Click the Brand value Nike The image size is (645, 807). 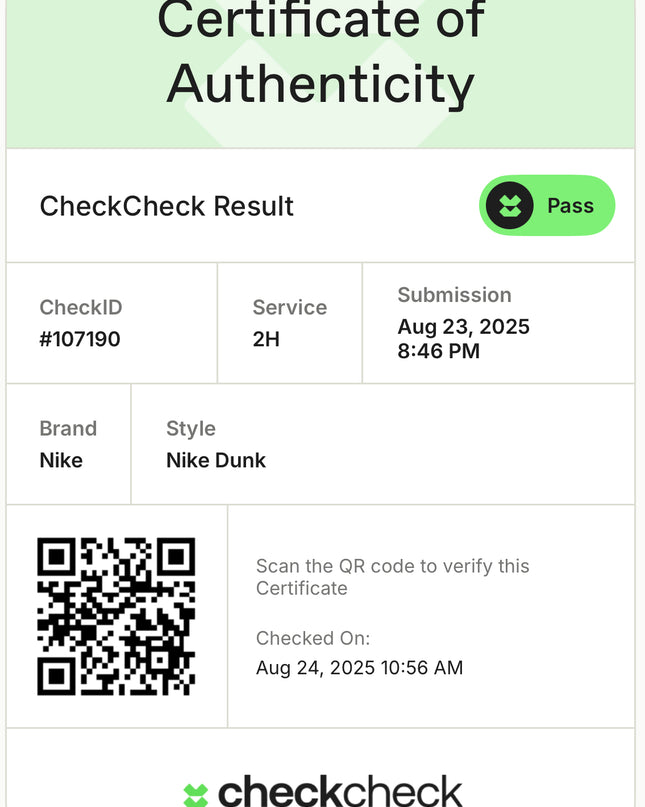(x=61, y=460)
